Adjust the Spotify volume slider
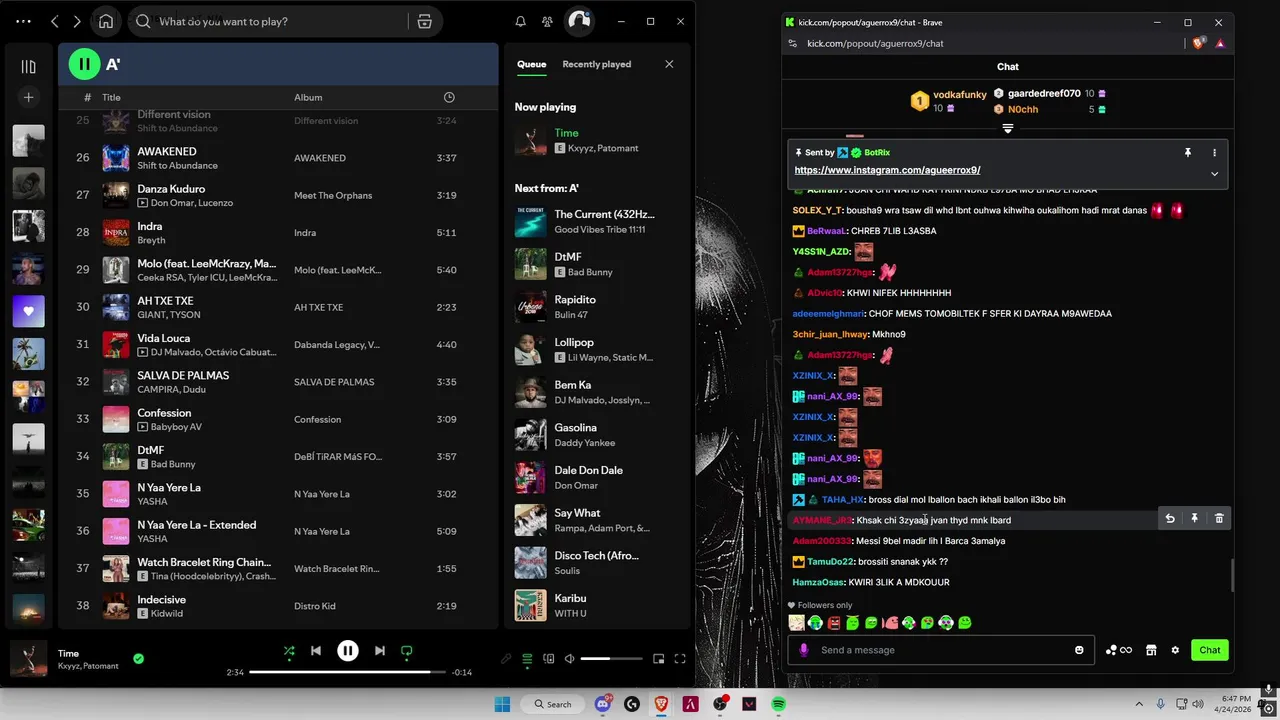 tap(611, 659)
